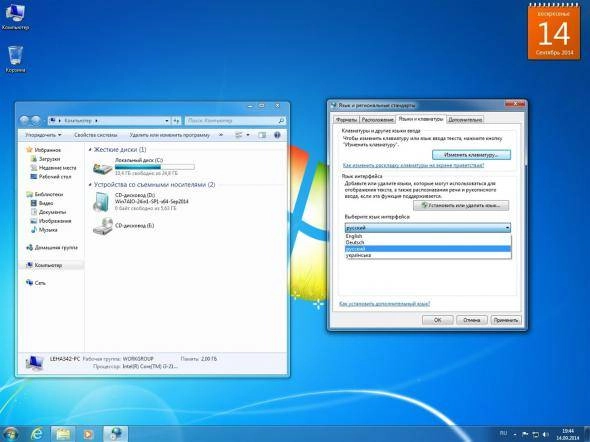This screenshot has height=442, width=590.
Task: Open the Корзина recycle bin icon
Action: tap(15, 59)
